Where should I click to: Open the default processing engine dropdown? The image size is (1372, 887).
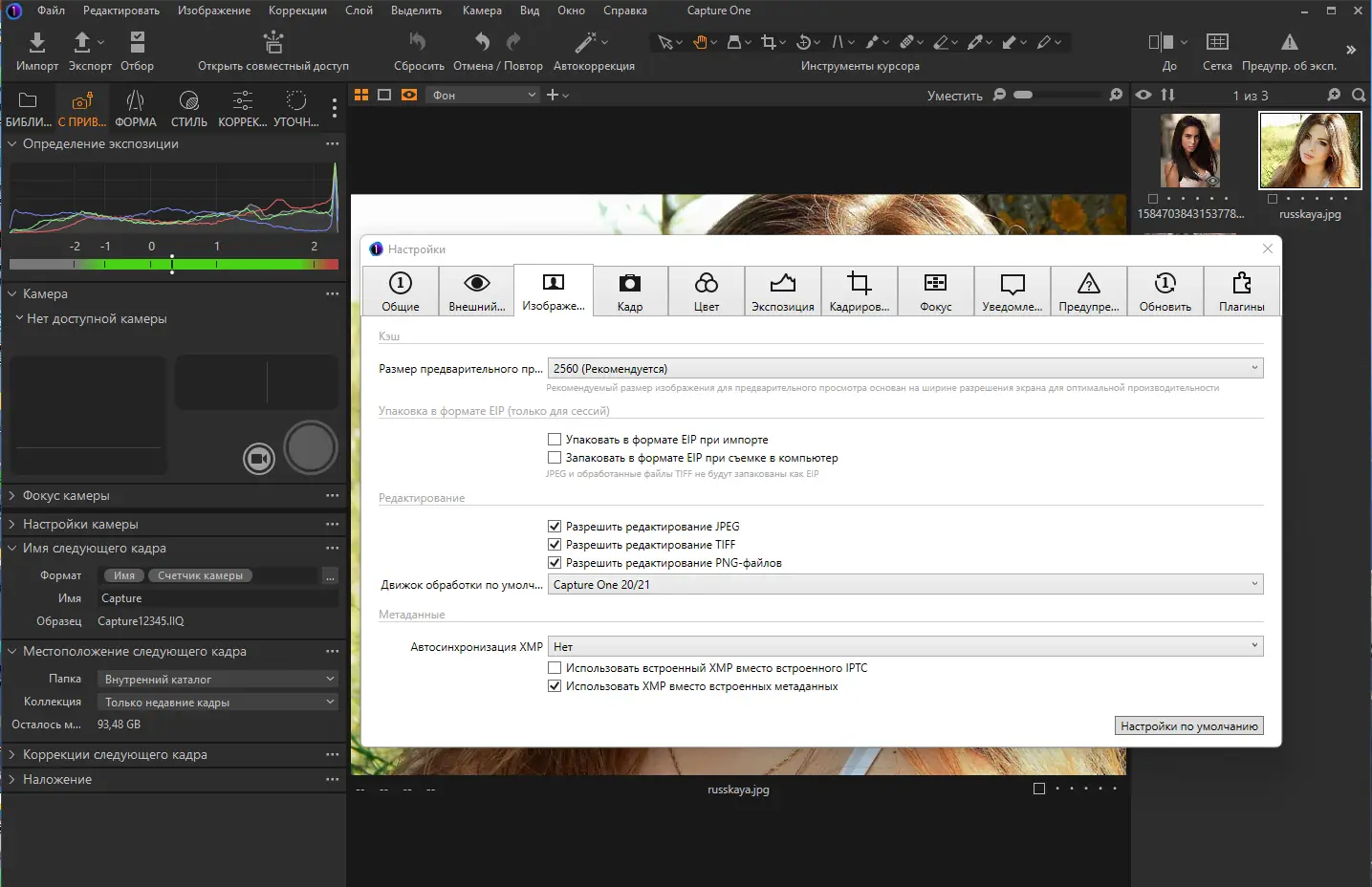pos(904,585)
